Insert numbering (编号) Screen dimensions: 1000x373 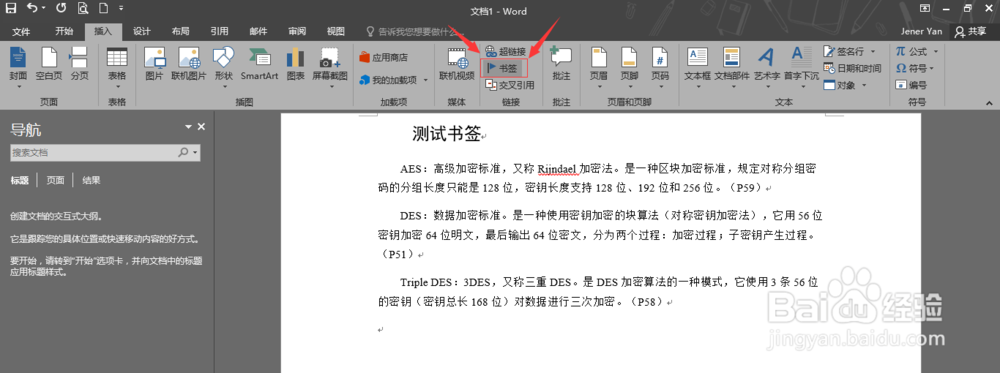(x=911, y=85)
